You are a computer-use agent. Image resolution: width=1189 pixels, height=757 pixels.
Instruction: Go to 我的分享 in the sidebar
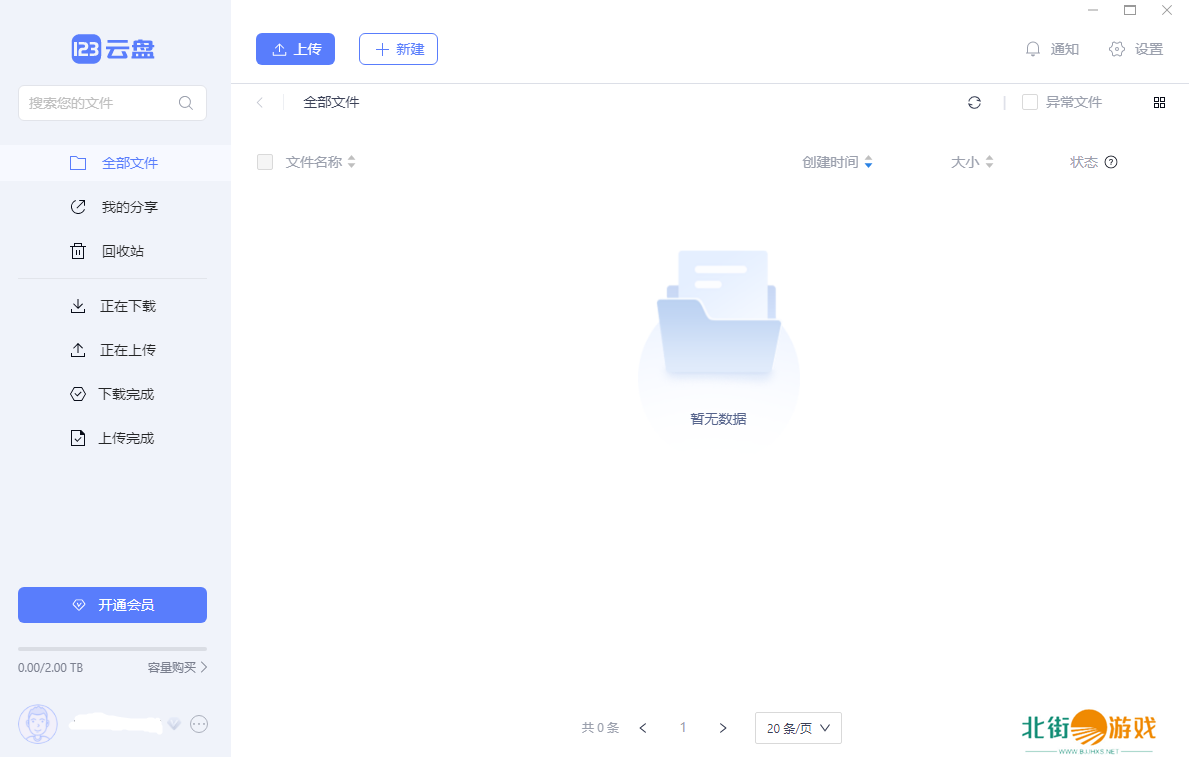(x=129, y=207)
